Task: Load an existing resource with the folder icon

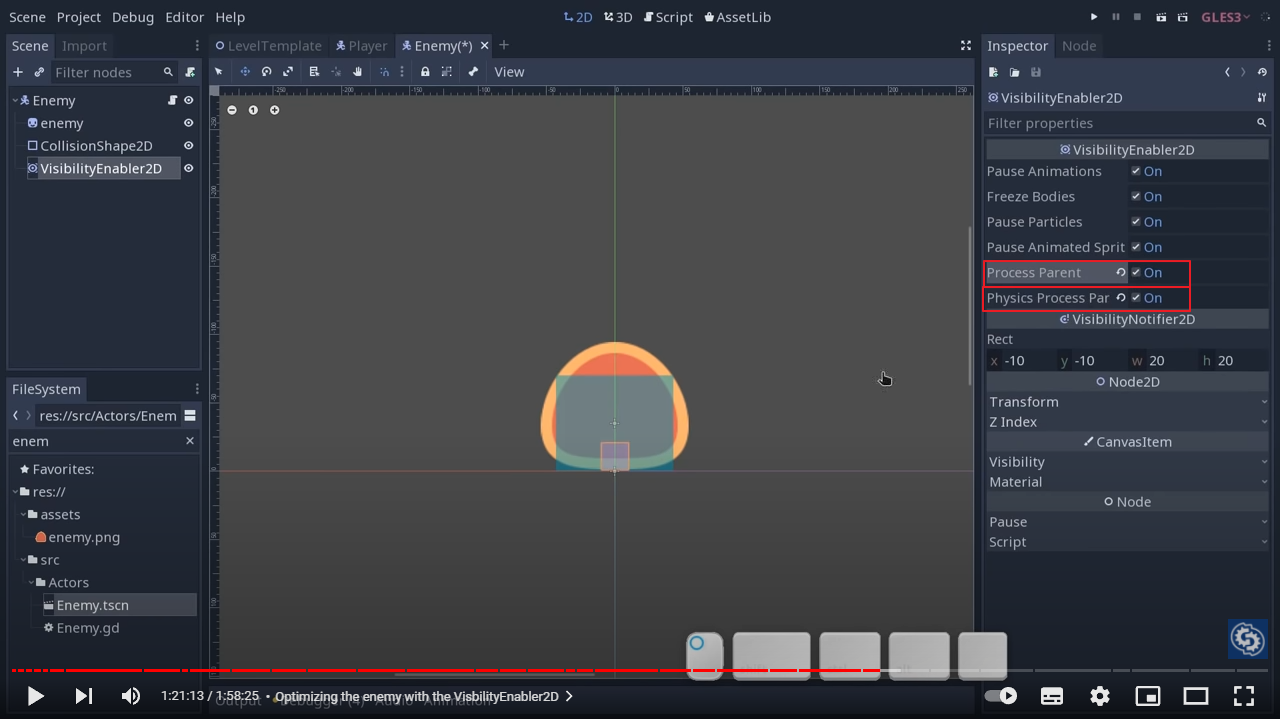Action: [x=1014, y=72]
